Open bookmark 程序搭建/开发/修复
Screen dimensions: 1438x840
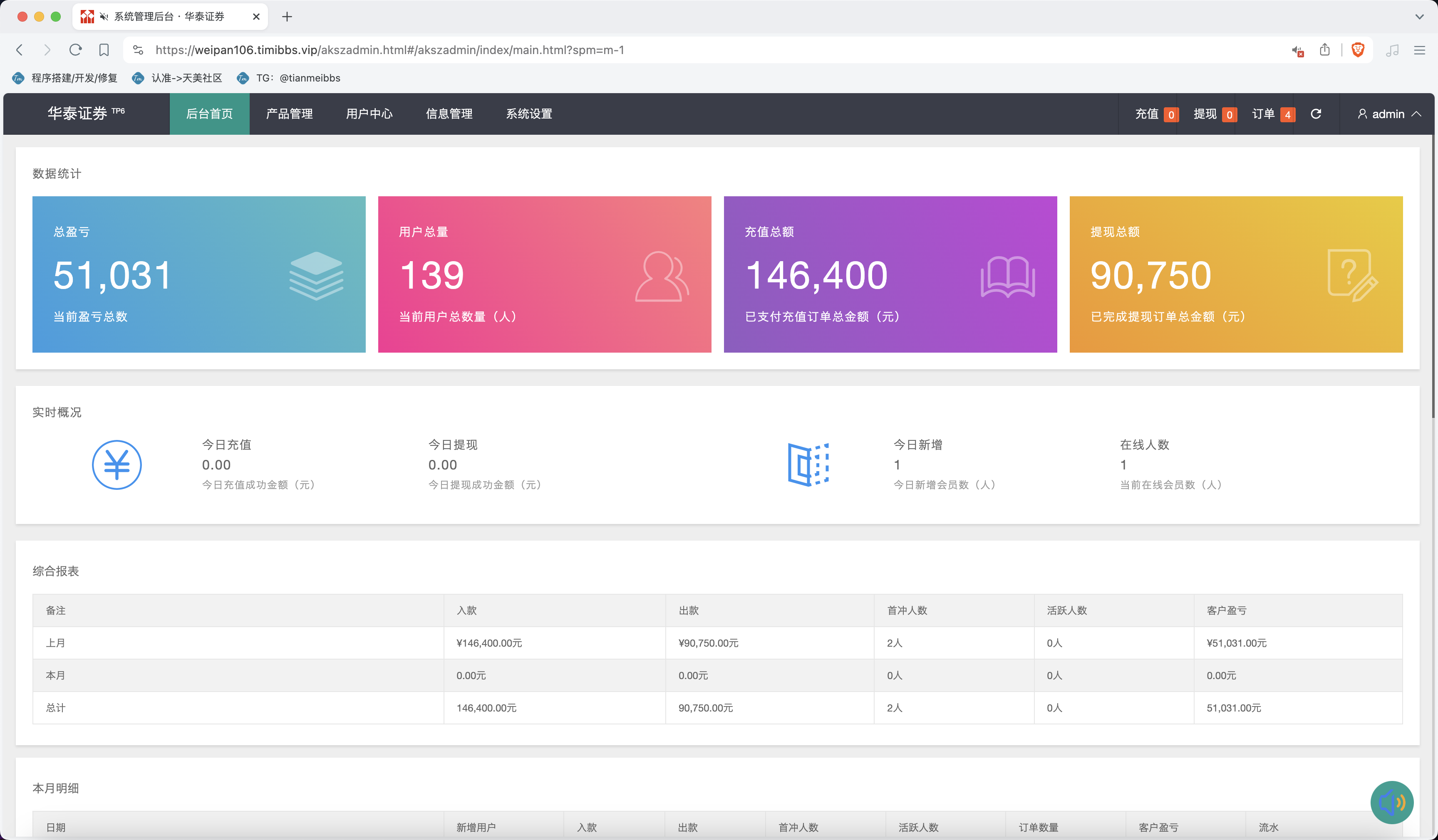65,78
